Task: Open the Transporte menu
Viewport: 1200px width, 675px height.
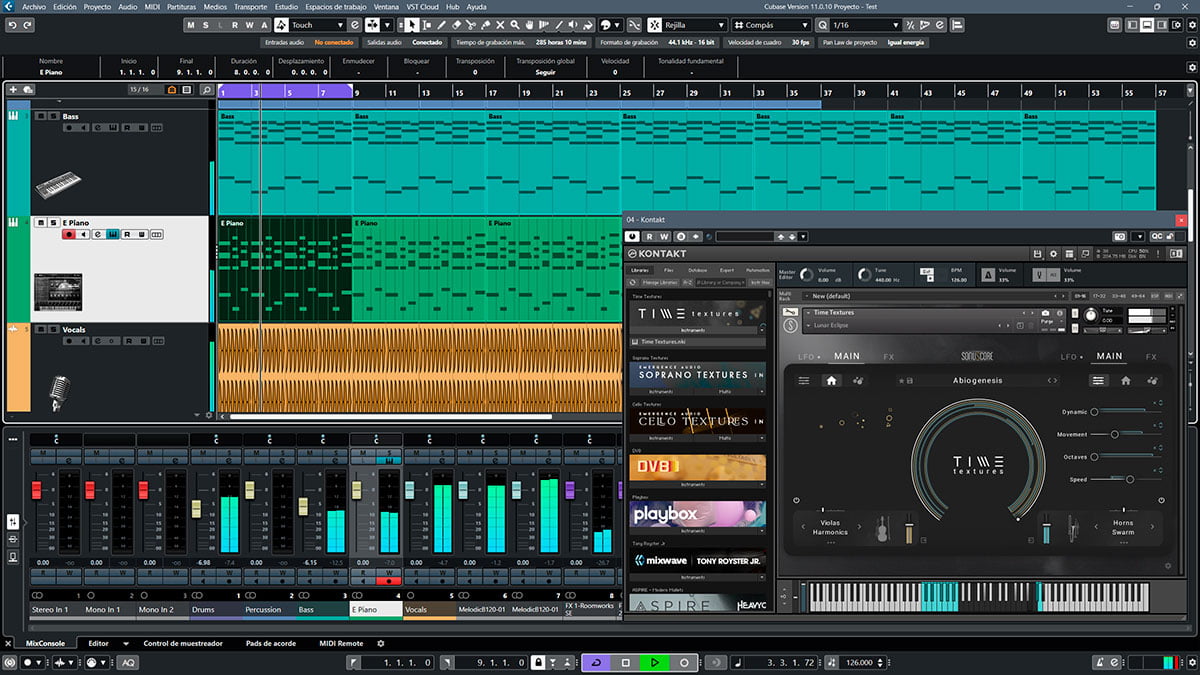Action: pyautogui.click(x=250, y=6)
